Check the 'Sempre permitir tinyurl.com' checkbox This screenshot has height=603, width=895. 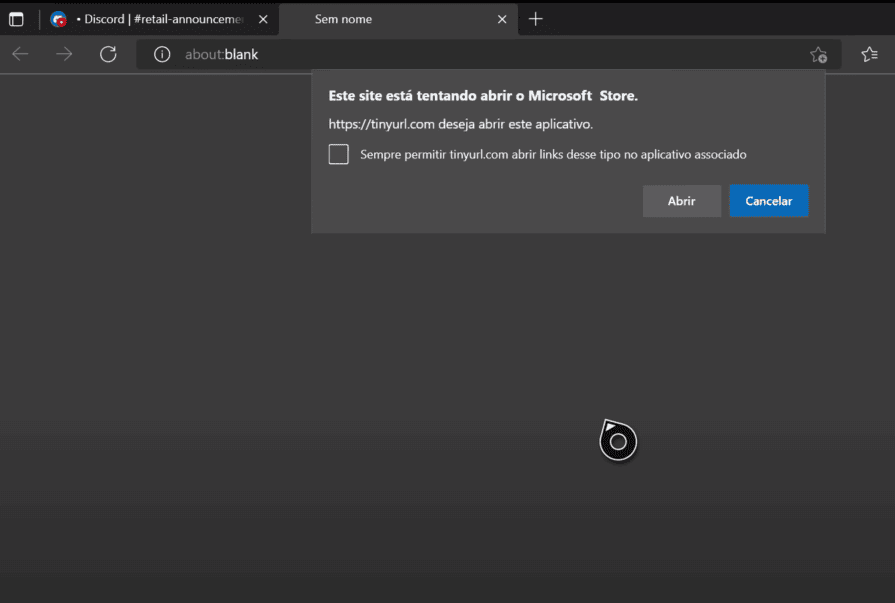pos(339,154)
